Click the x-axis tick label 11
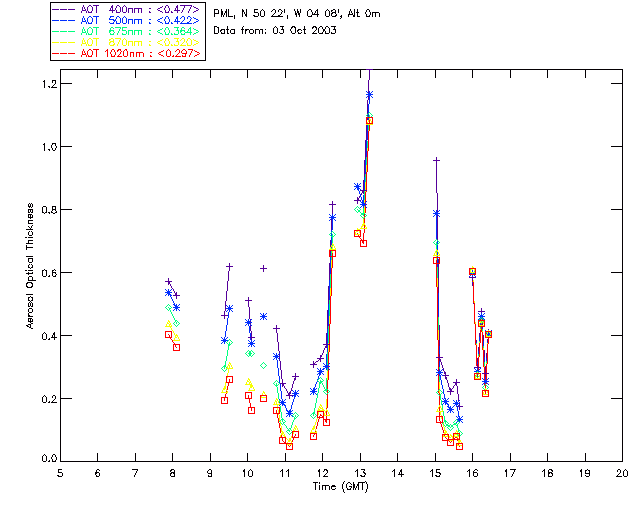The height and width of the screenshot is (512, 640). click(285, 473)
